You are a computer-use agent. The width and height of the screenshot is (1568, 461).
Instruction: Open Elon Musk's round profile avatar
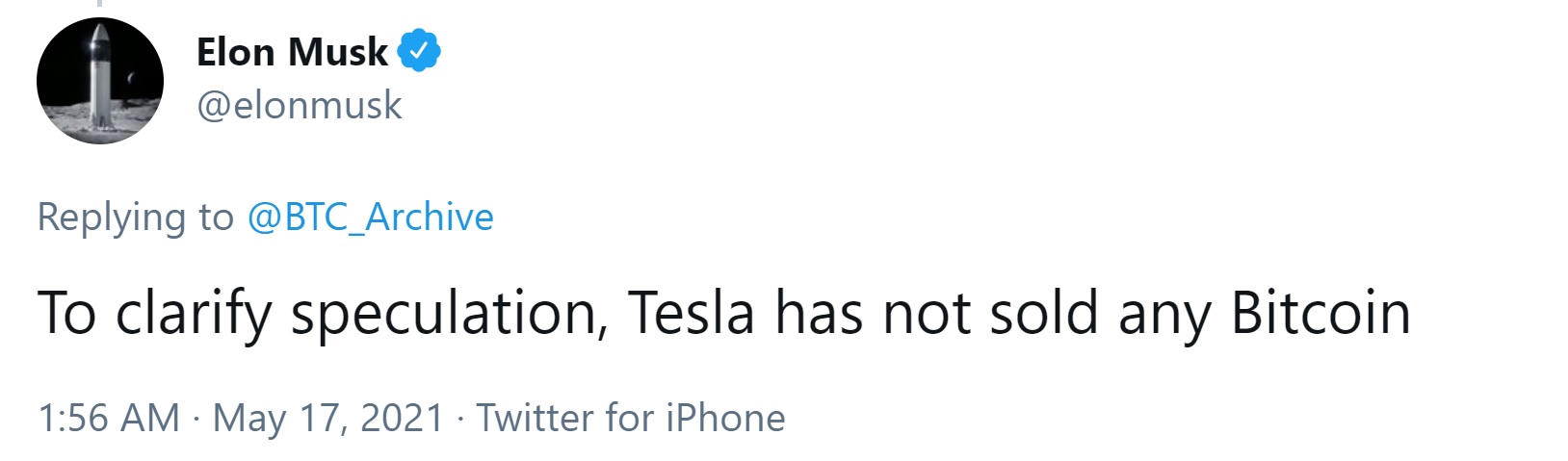coord(100,82)
